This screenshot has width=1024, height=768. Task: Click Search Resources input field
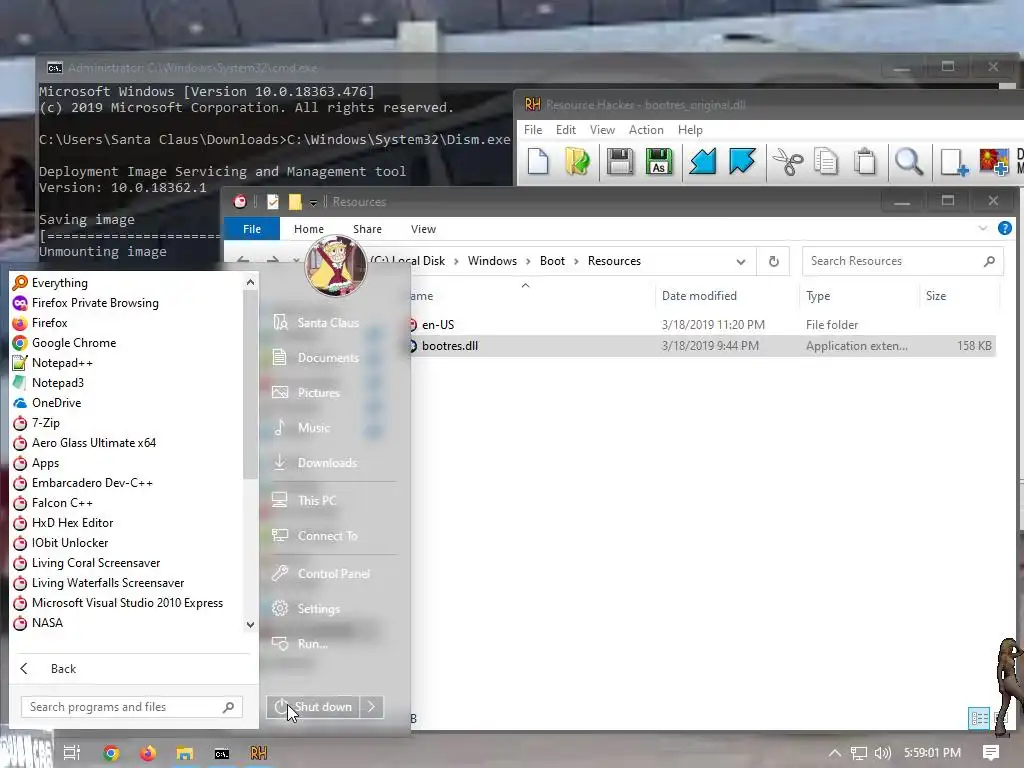point(903,261)
